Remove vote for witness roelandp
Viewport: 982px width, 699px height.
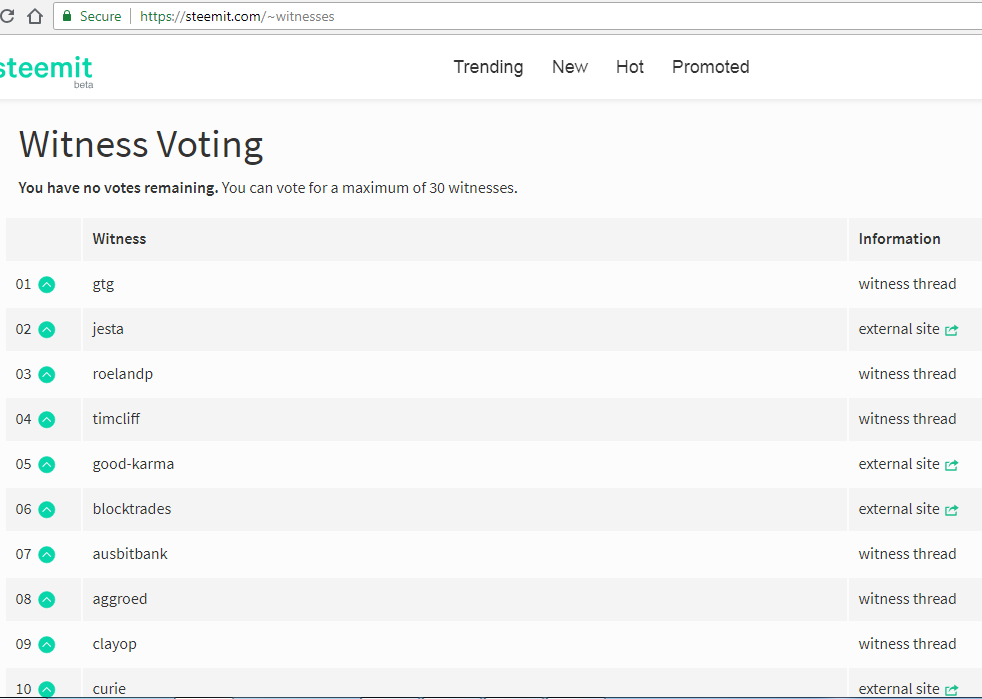tap(46, 374)
